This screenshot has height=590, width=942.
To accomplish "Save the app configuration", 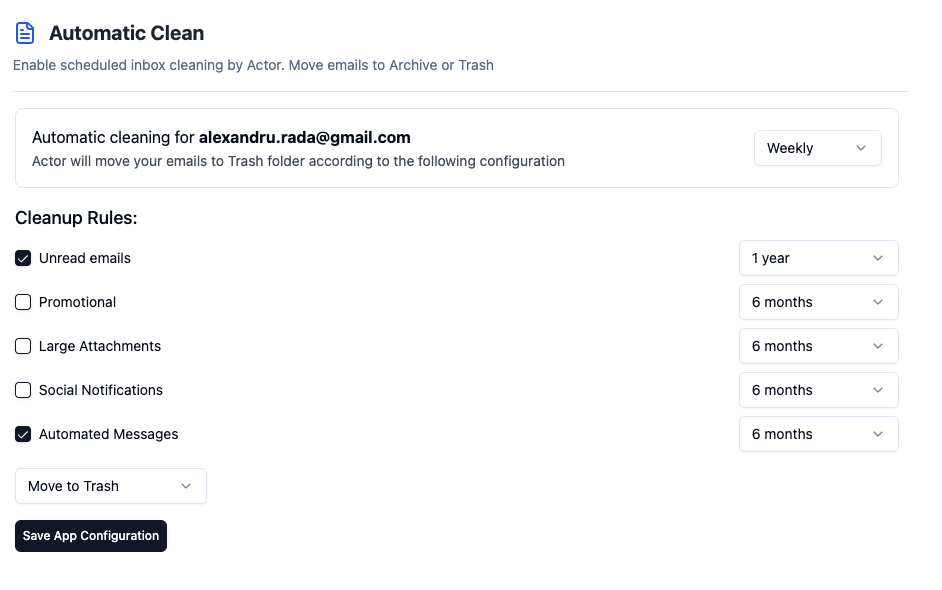I will (x=91, y=536).
